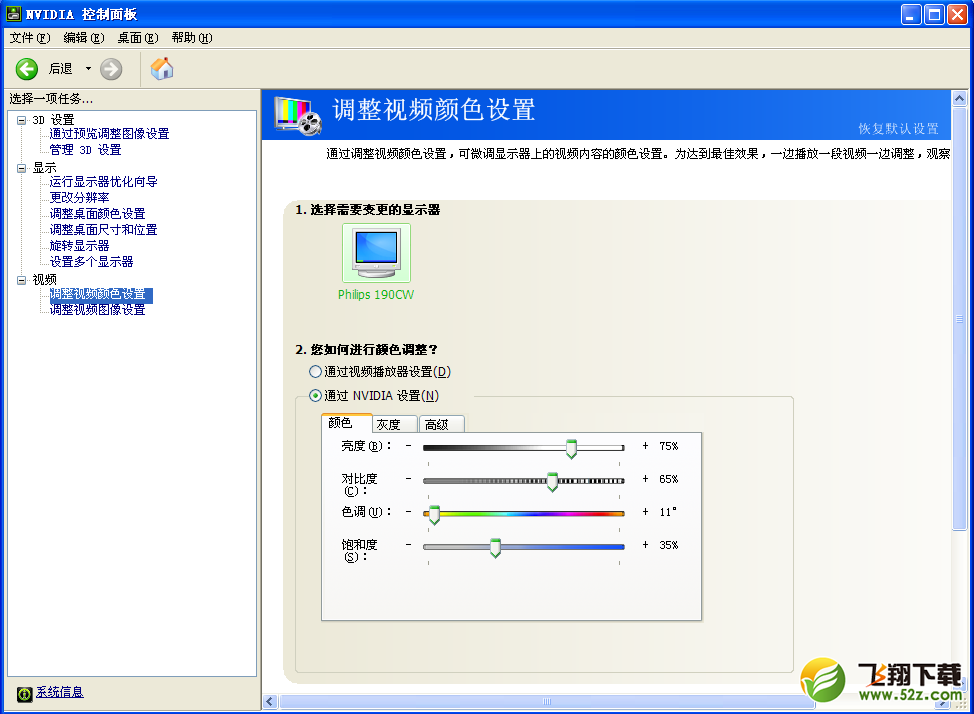This screenshot has width=974, height=714.
Task: Open the 系统信息 link
Action: coord(60,692)
